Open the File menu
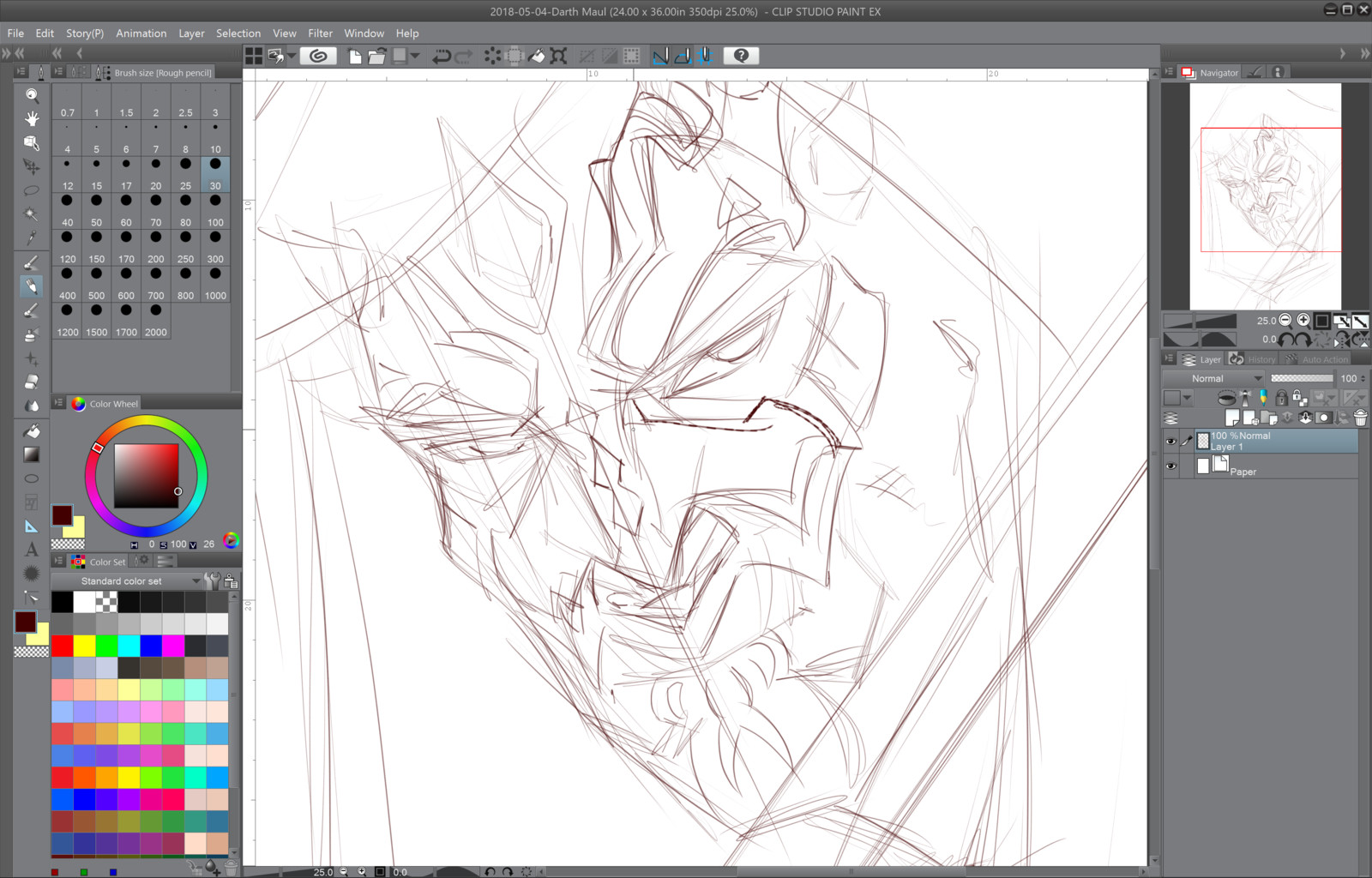Image resolution: width=1372 pixels, height=878 pixels. point(15,33)
